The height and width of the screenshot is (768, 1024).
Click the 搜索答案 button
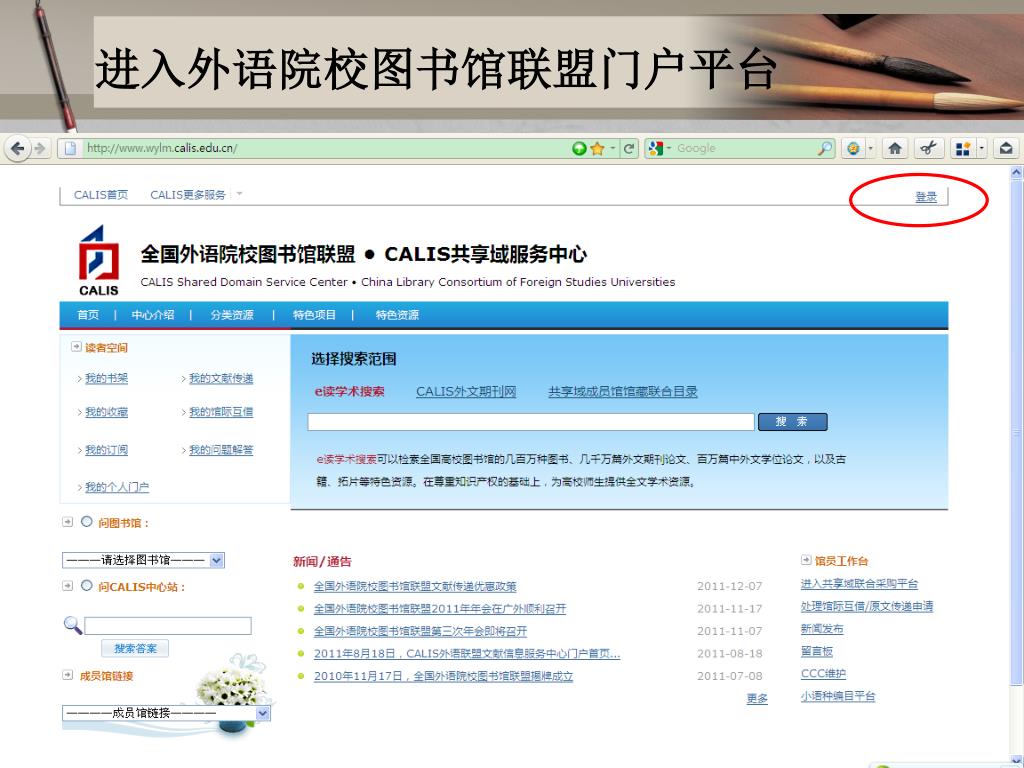point(135,648)
